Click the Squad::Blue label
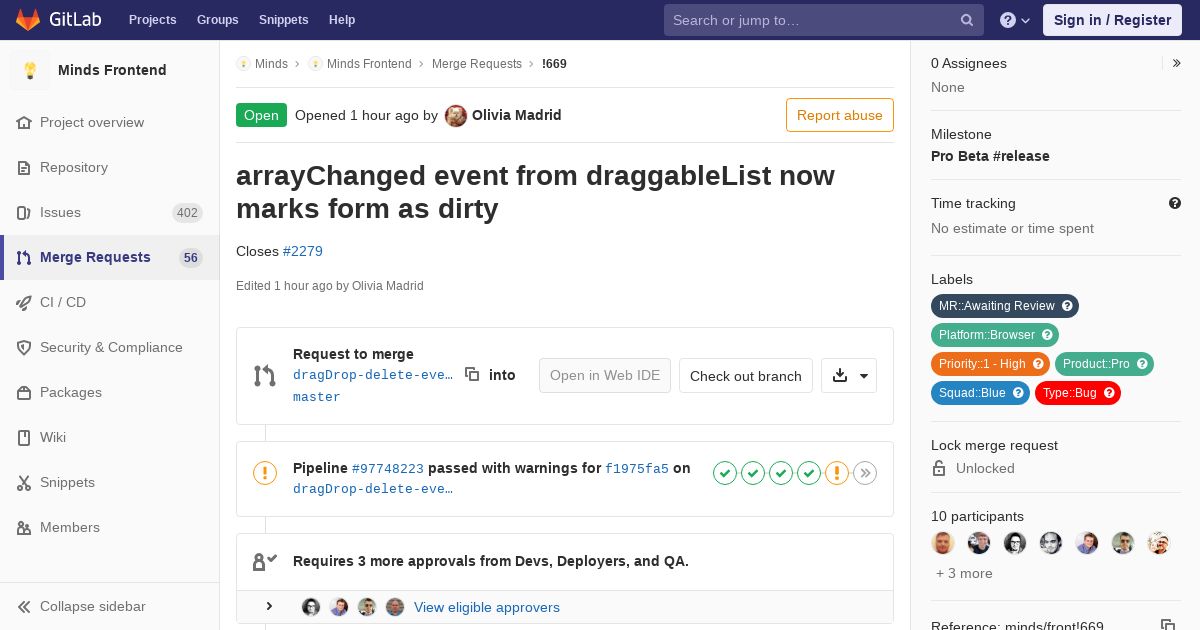 (980, 393)
